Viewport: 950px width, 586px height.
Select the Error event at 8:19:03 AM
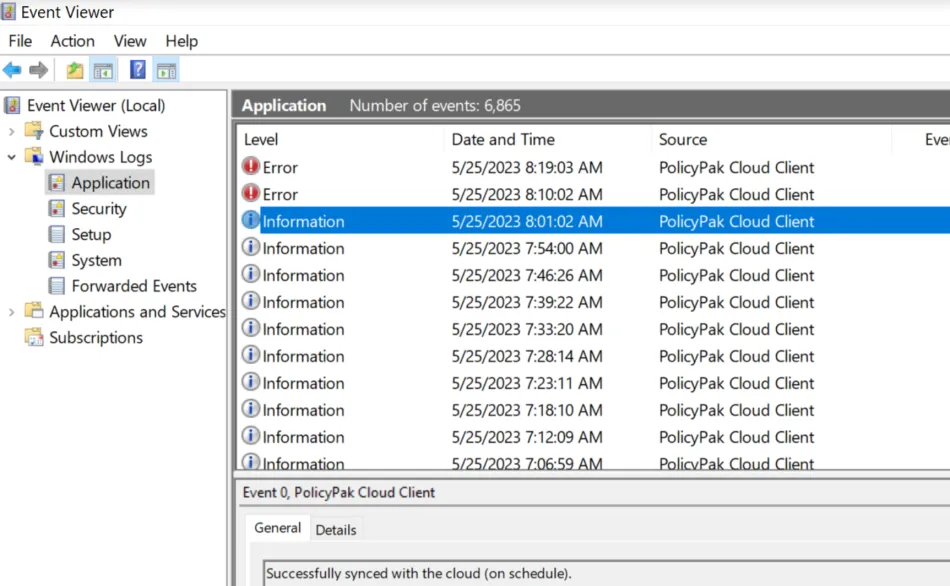pos(593,167)
